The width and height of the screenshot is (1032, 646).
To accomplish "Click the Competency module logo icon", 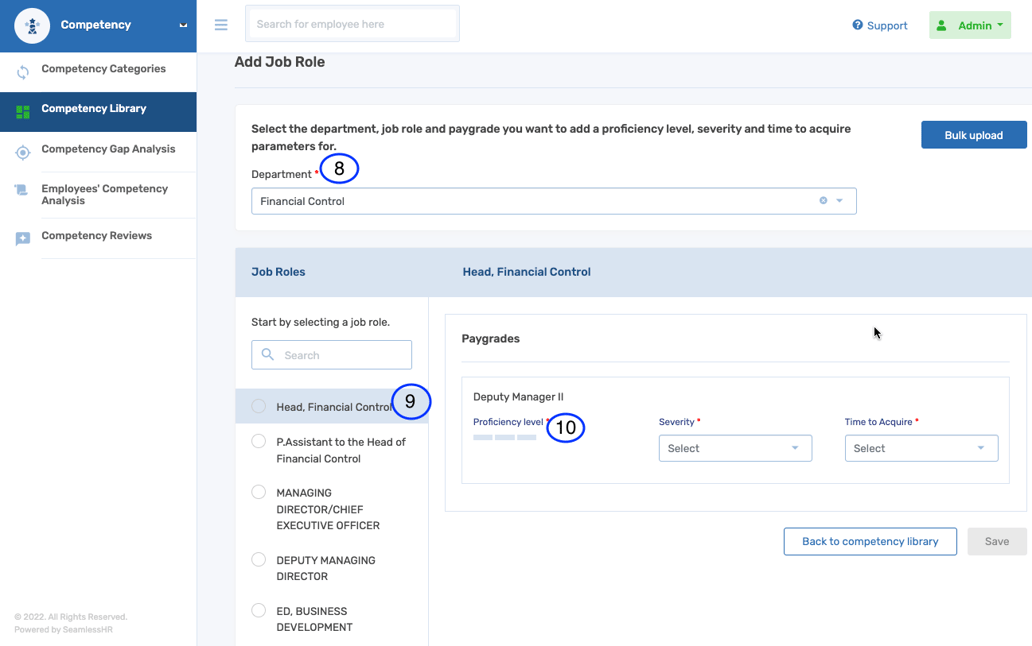I will [32, 26].
